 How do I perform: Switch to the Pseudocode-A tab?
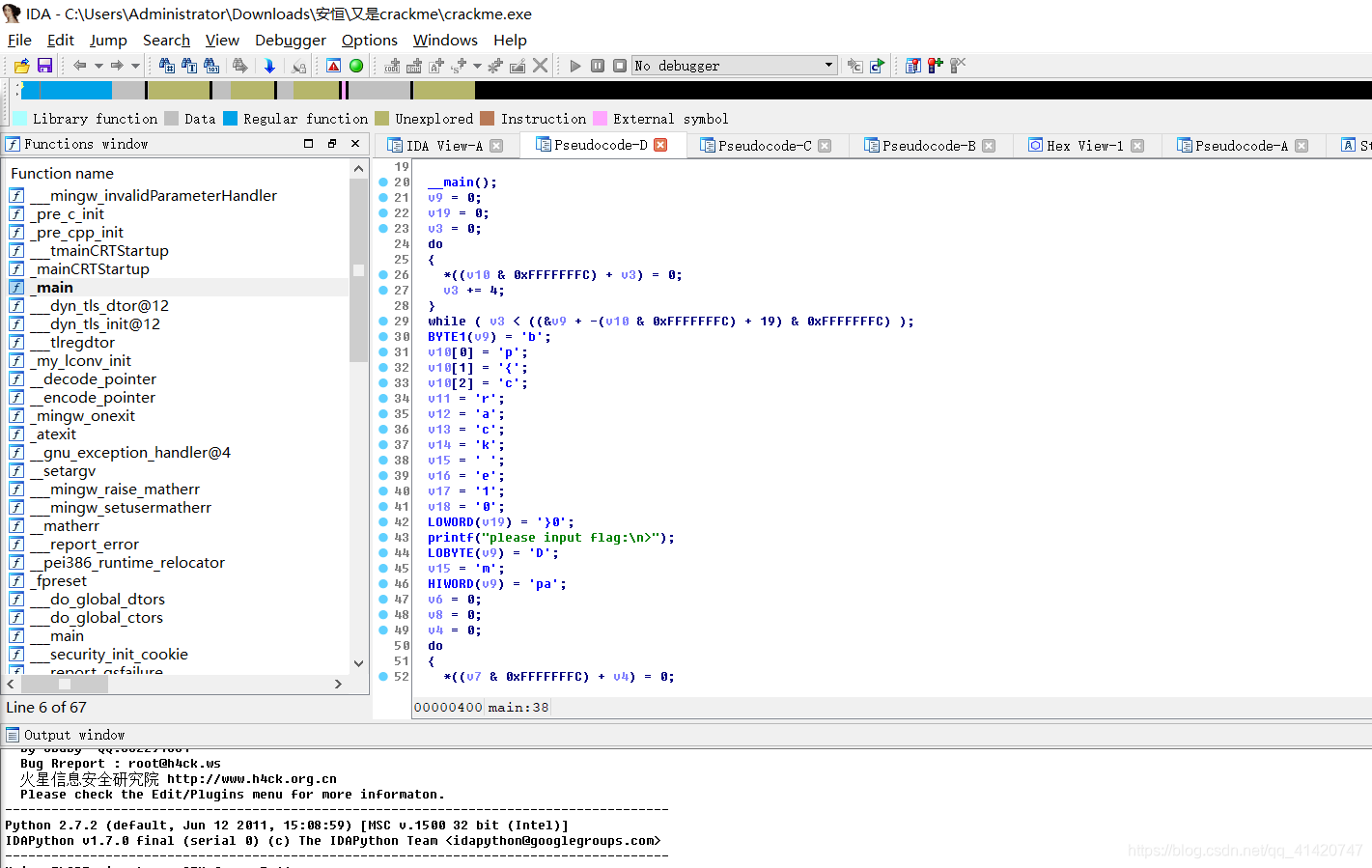click(x=1242, y=146)
